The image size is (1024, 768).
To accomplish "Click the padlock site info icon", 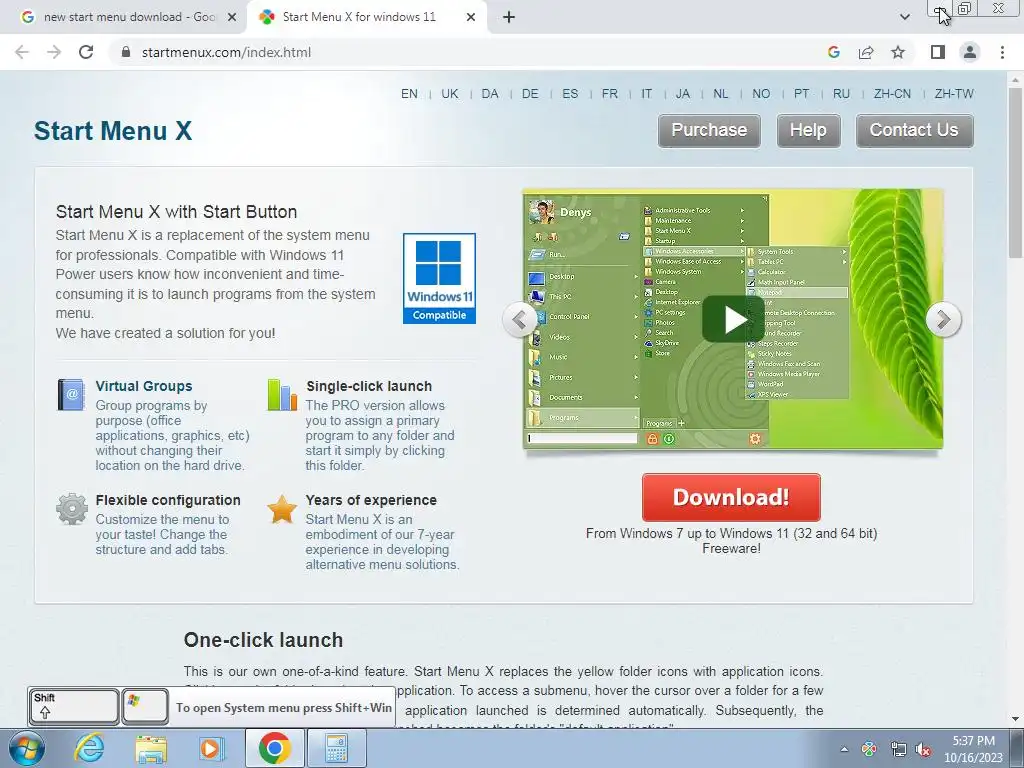I will pyautogui.click(x=126, y=52).
